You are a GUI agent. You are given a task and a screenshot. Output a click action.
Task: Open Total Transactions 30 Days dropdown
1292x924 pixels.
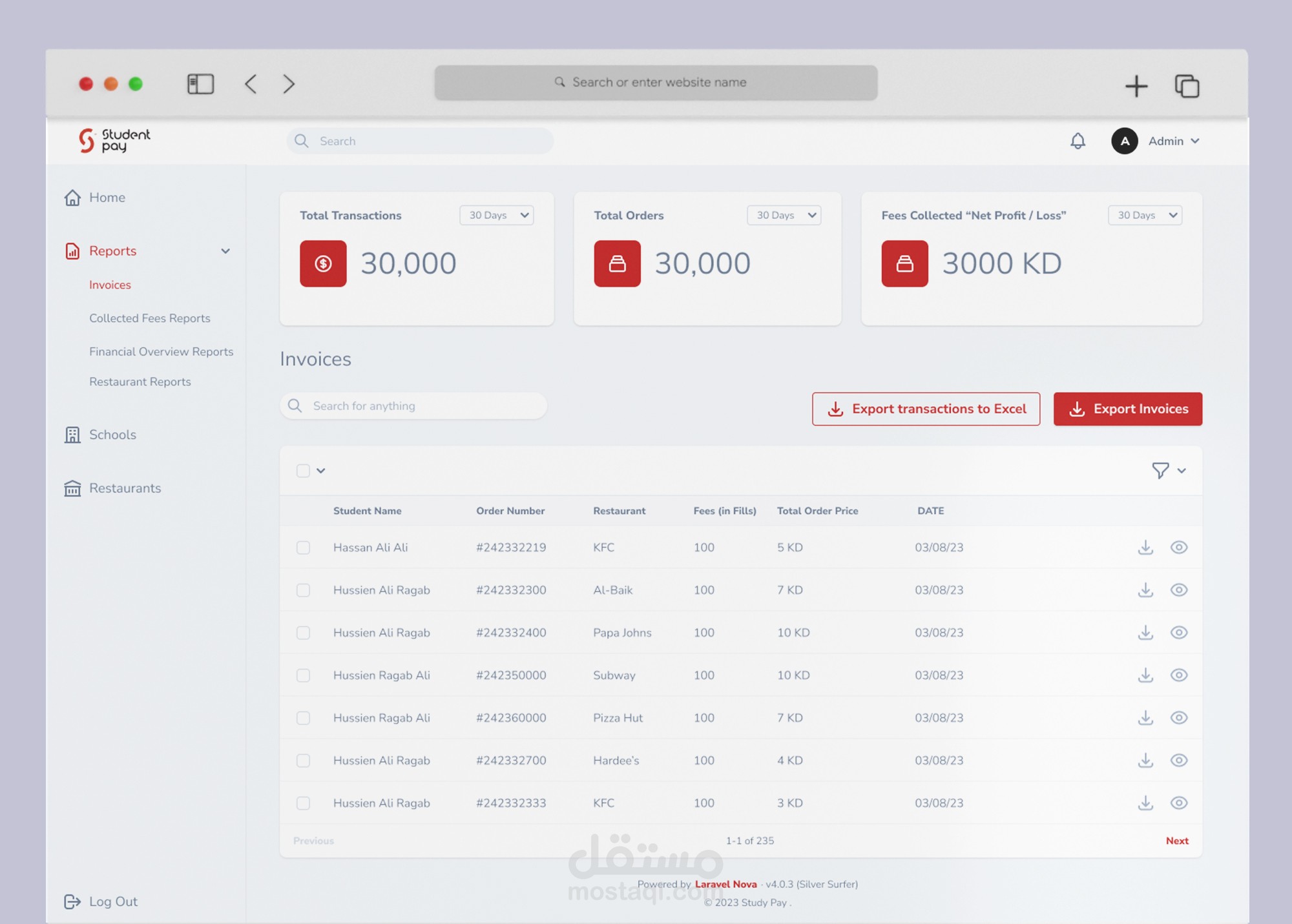coord(496,216)
